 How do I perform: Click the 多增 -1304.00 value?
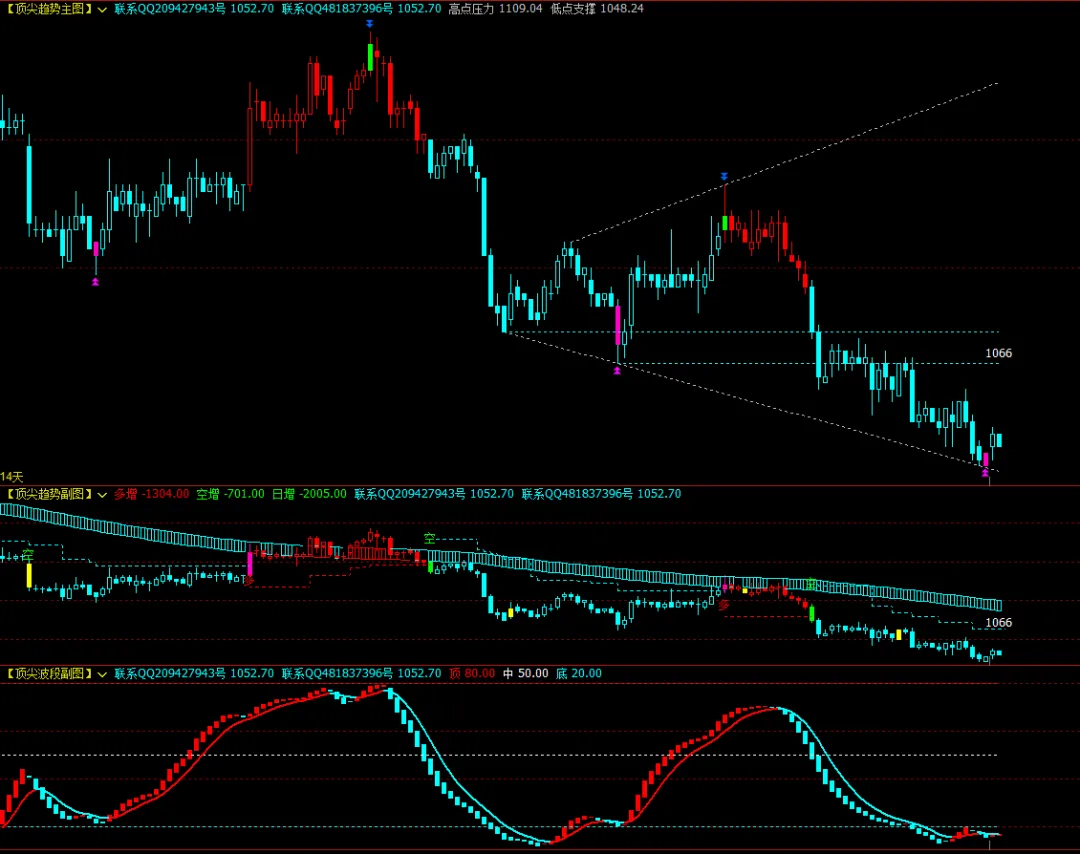pyautogui.click(x=152, y=494)
